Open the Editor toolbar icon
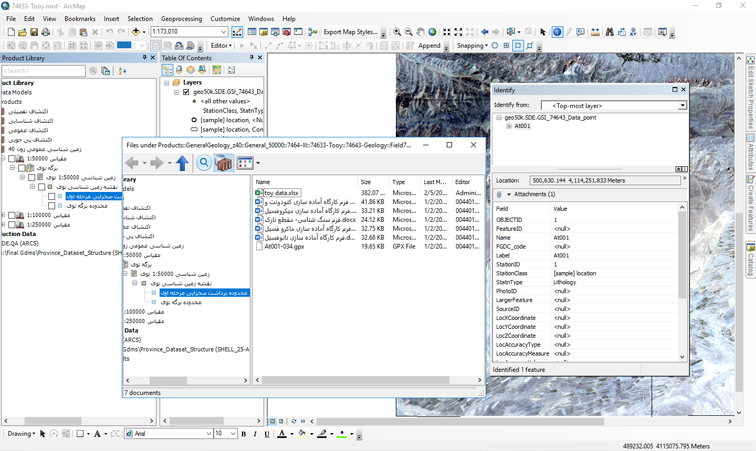Screen dimensions: 756x451 (x=237, y=32)
